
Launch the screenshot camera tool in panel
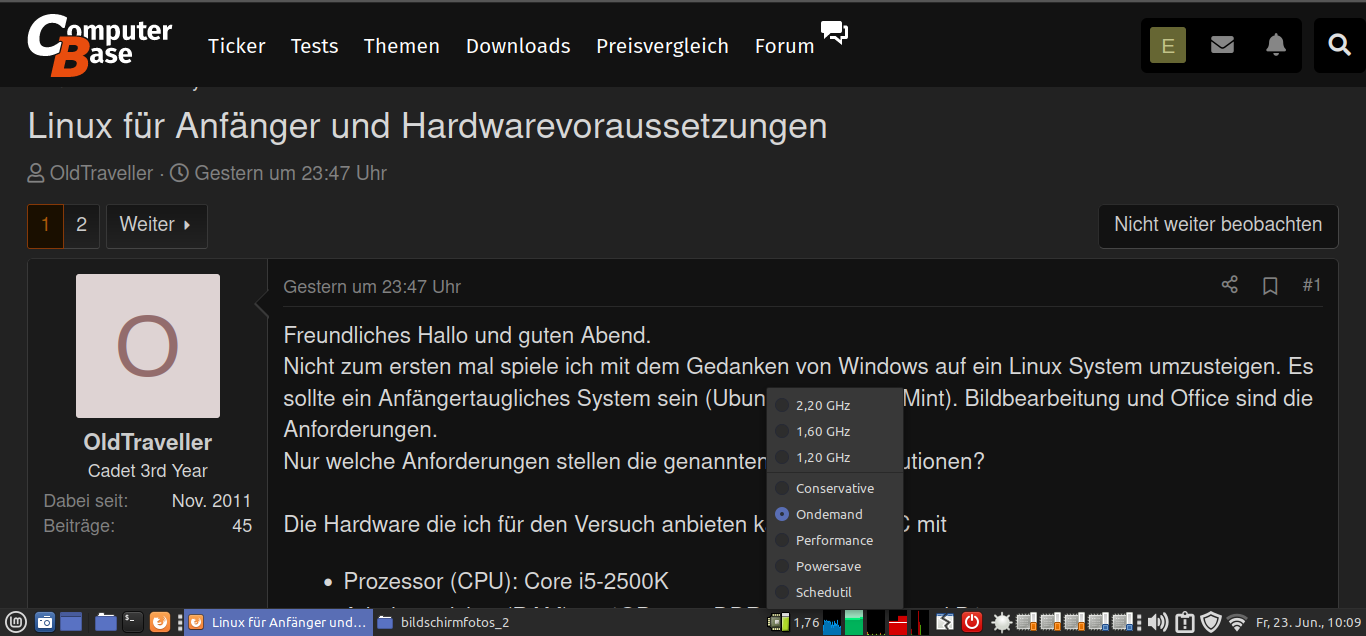tap(45, 622)
